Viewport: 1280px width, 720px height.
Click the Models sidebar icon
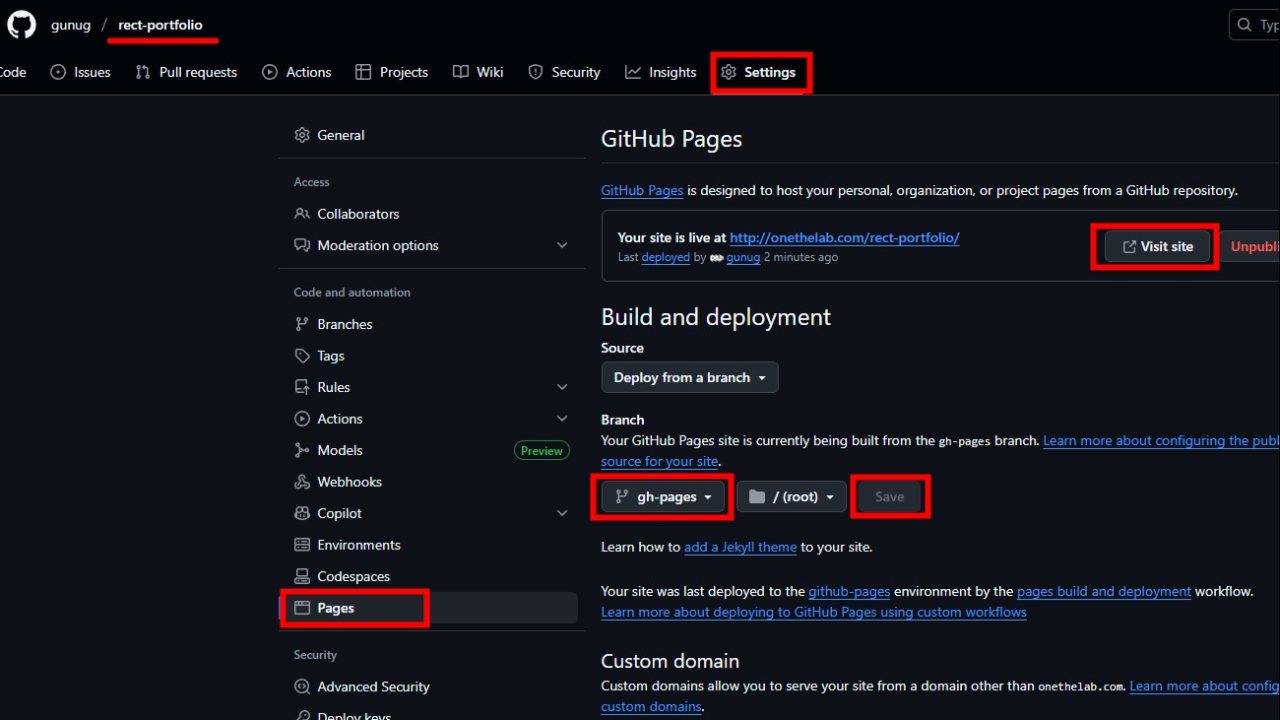302,450
